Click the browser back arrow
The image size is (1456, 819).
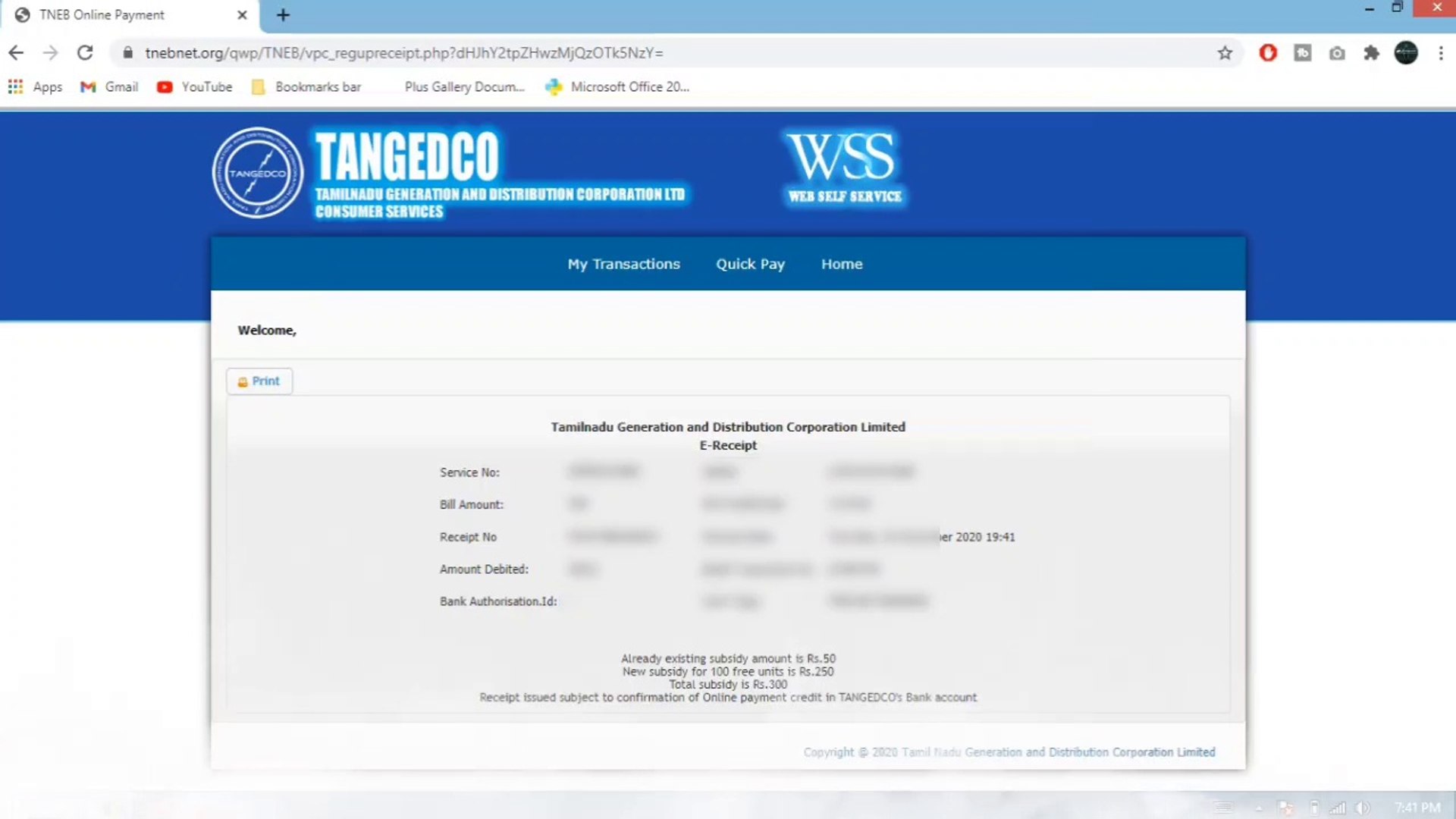16,53
